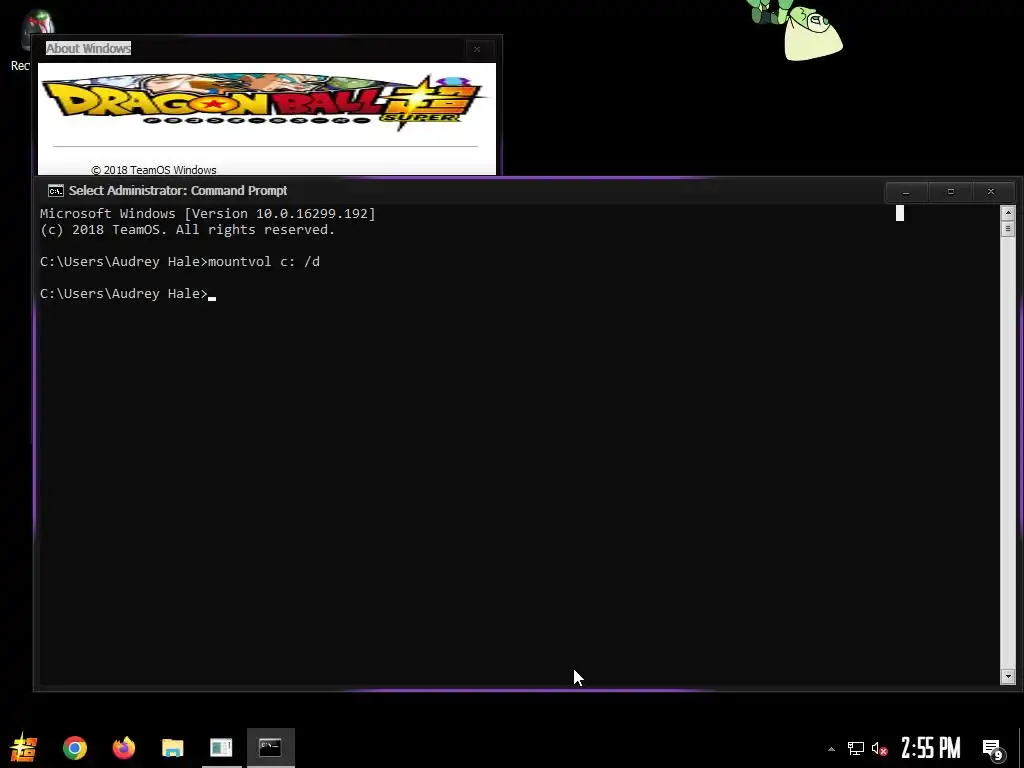Click the '(c) 2018 TeamOS' copyright line
The height and width of the screenshot is (768, 1024).
coord(187,230)
